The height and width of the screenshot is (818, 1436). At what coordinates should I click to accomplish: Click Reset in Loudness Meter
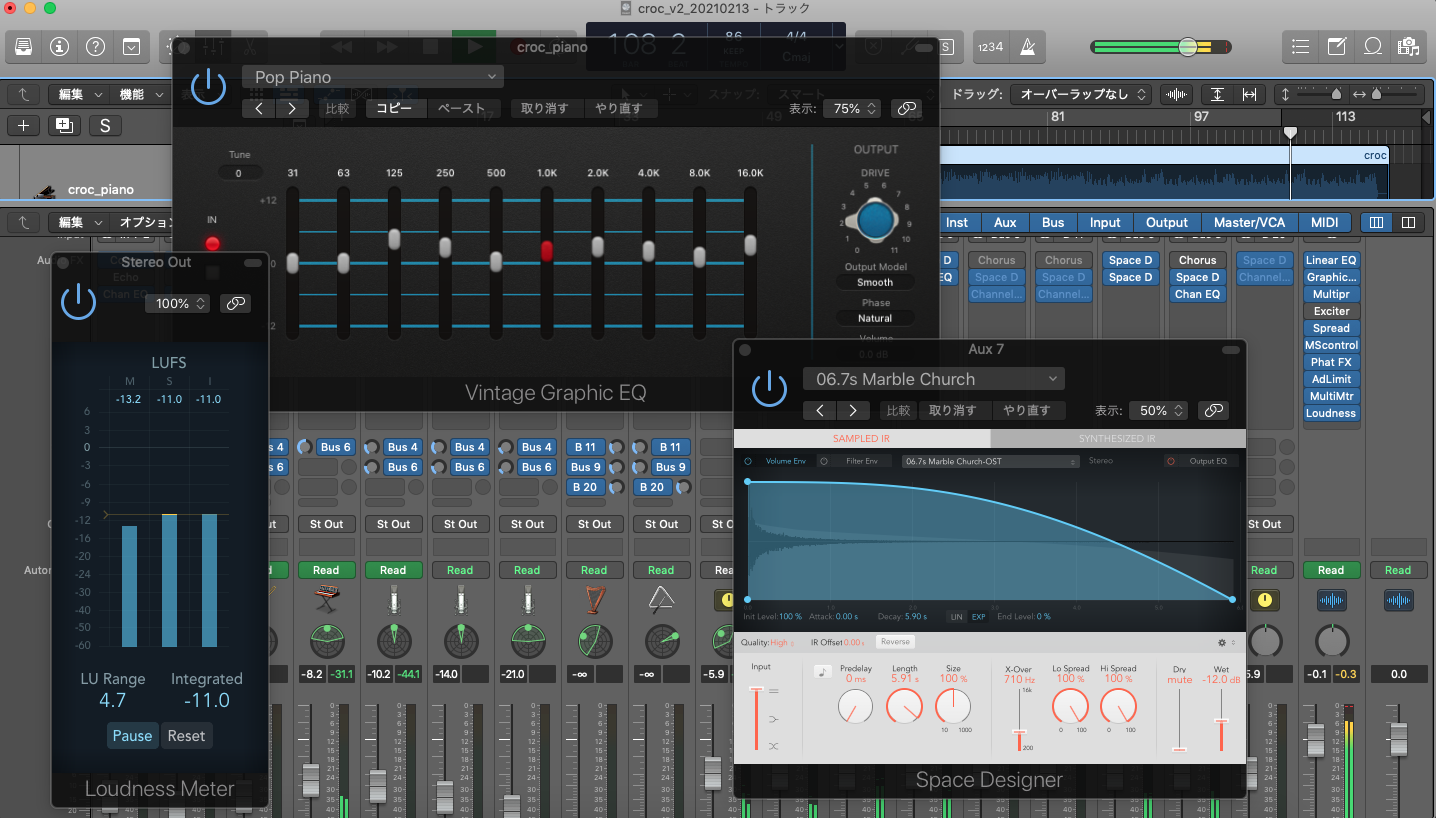click(186, 736)
